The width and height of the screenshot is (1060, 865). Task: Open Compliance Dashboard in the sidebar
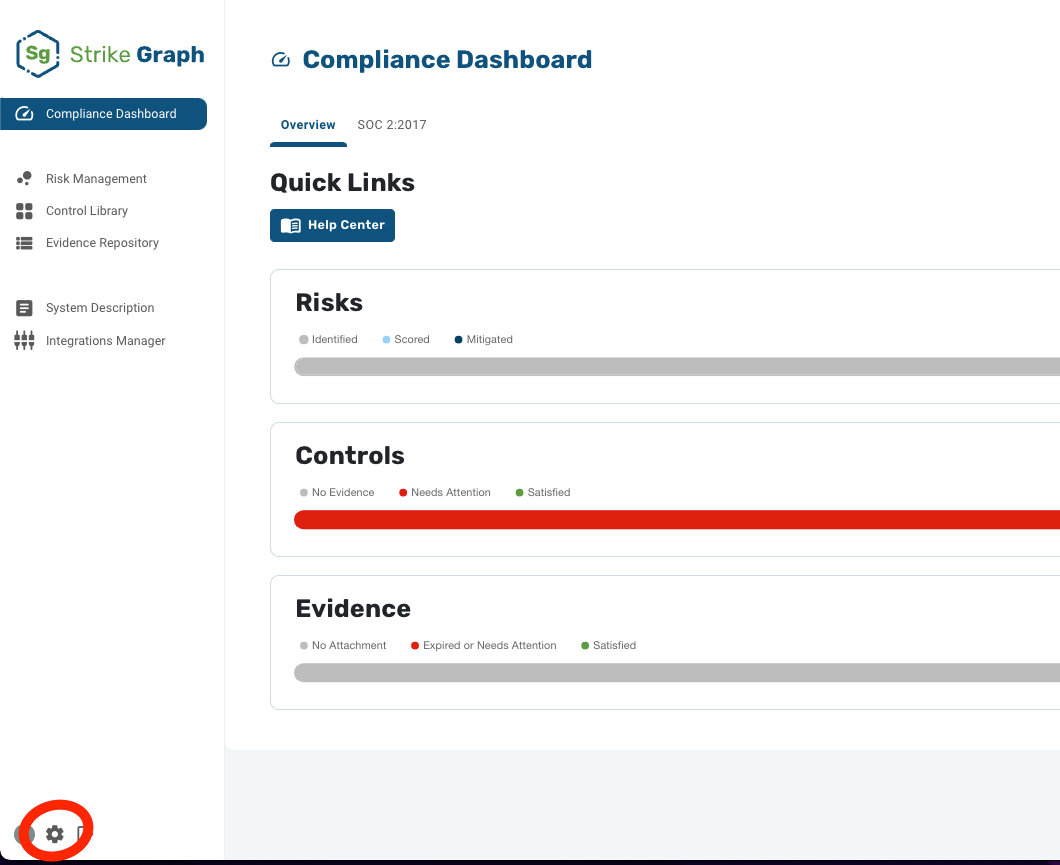coord(103,114)
